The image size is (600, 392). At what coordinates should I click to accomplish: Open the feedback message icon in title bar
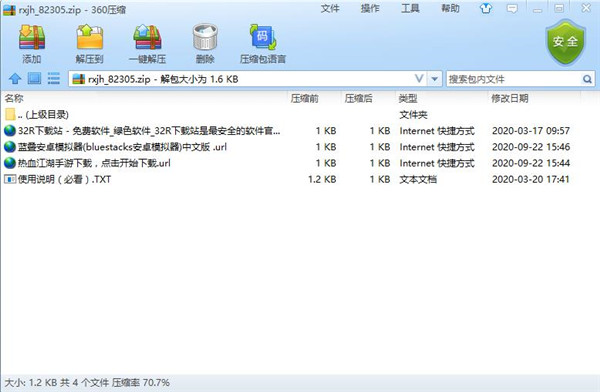[512, 8]
